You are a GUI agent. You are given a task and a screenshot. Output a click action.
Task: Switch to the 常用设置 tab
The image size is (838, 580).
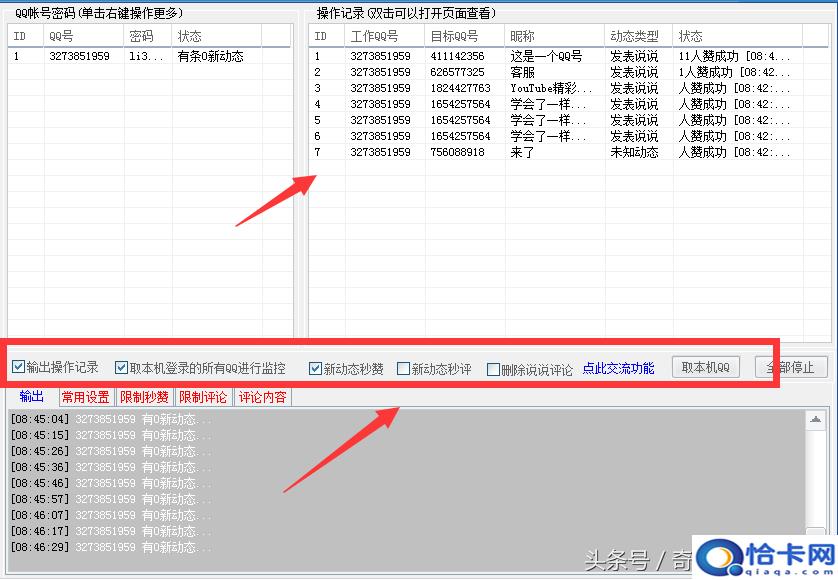(x=85, y=397)
